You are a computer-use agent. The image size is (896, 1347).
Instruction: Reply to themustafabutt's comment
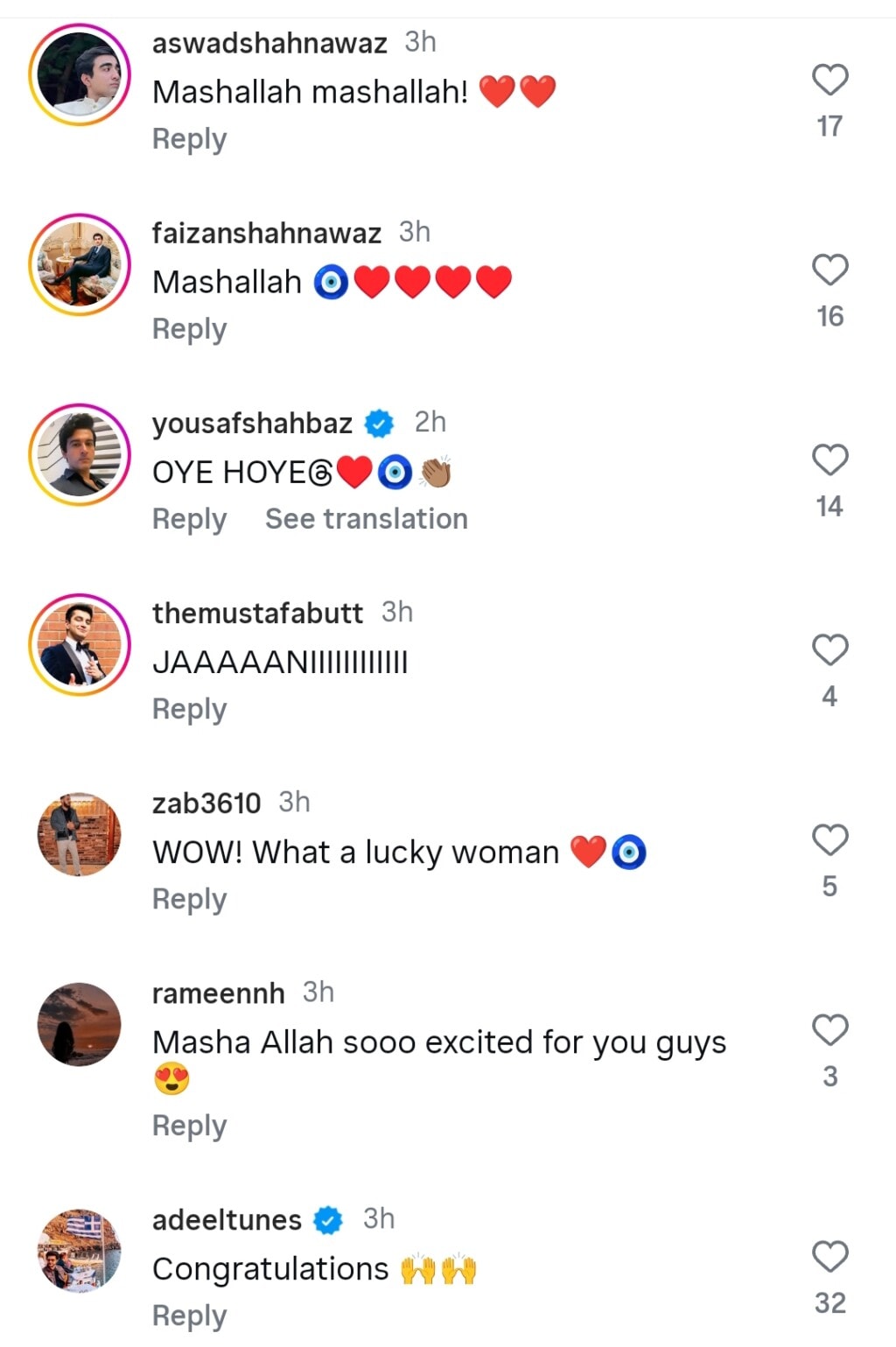[188, 709]
